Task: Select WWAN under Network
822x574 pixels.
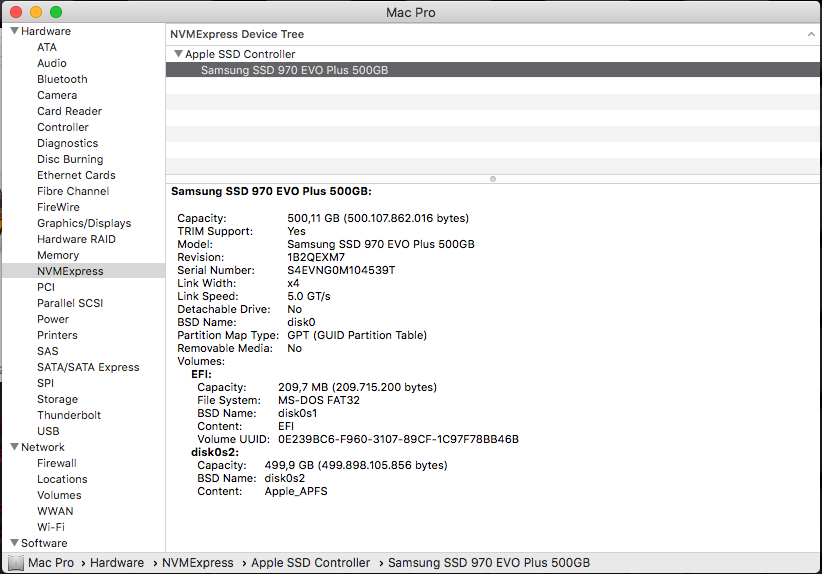Action: point(55,511)
